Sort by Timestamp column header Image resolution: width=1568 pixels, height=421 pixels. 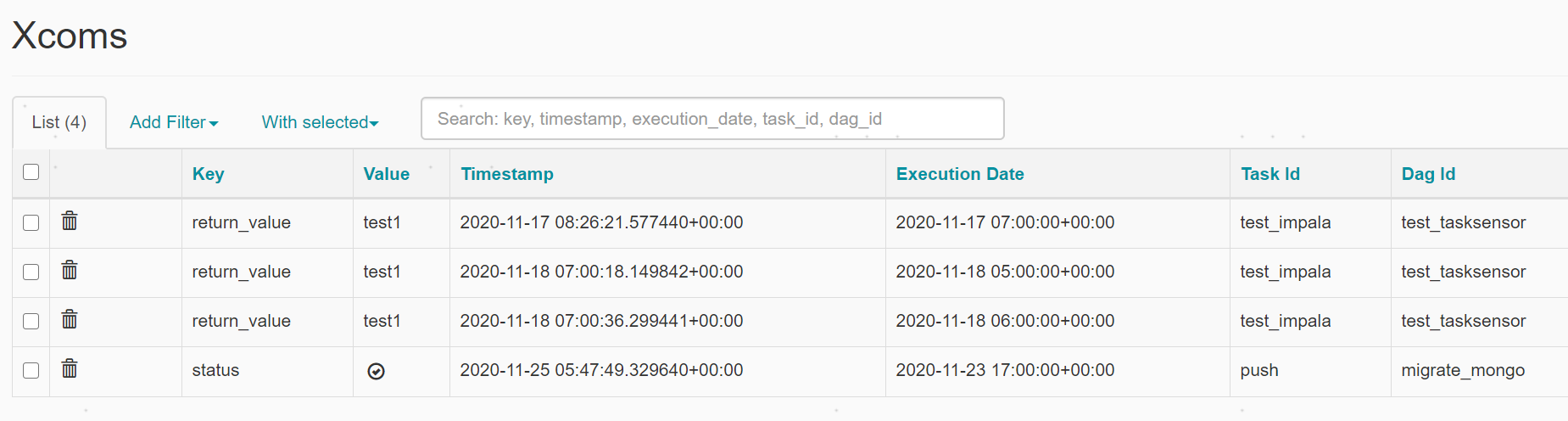click(507, 174)
